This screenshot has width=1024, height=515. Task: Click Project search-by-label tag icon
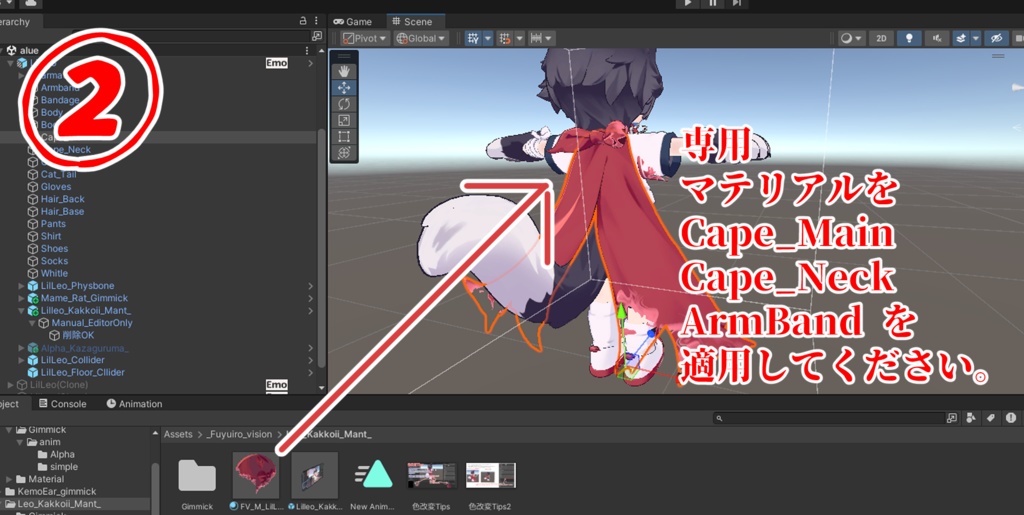coord(991,418)
